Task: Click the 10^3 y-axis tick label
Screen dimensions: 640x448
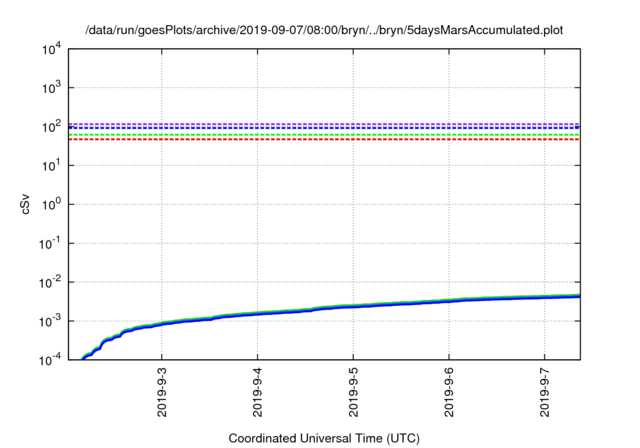Action: (52, 88)
